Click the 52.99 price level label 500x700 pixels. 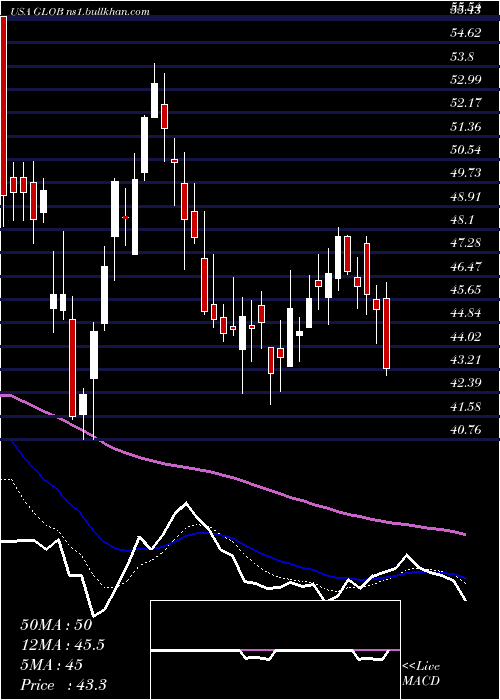coord(466,79)
